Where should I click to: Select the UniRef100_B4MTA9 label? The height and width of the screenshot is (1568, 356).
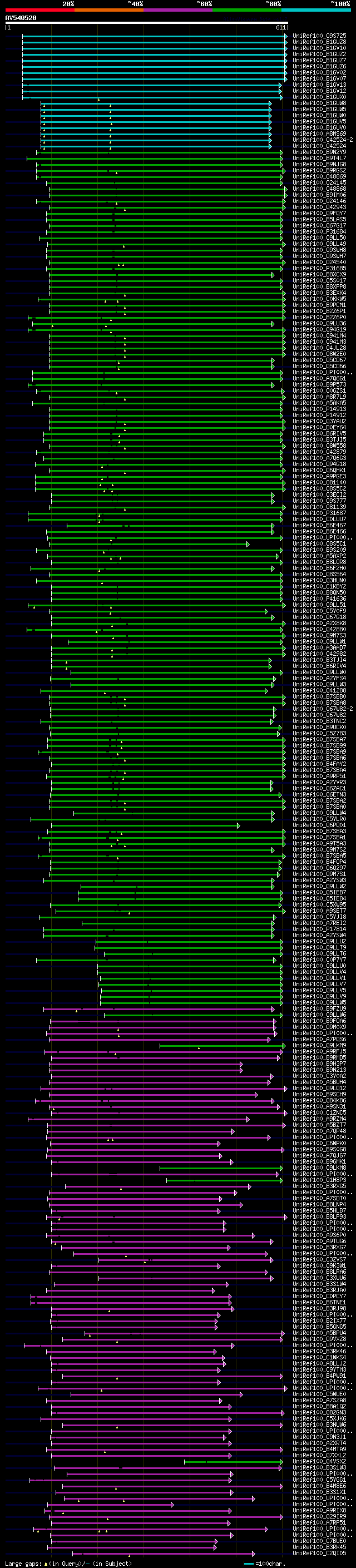coord(319,1450)
